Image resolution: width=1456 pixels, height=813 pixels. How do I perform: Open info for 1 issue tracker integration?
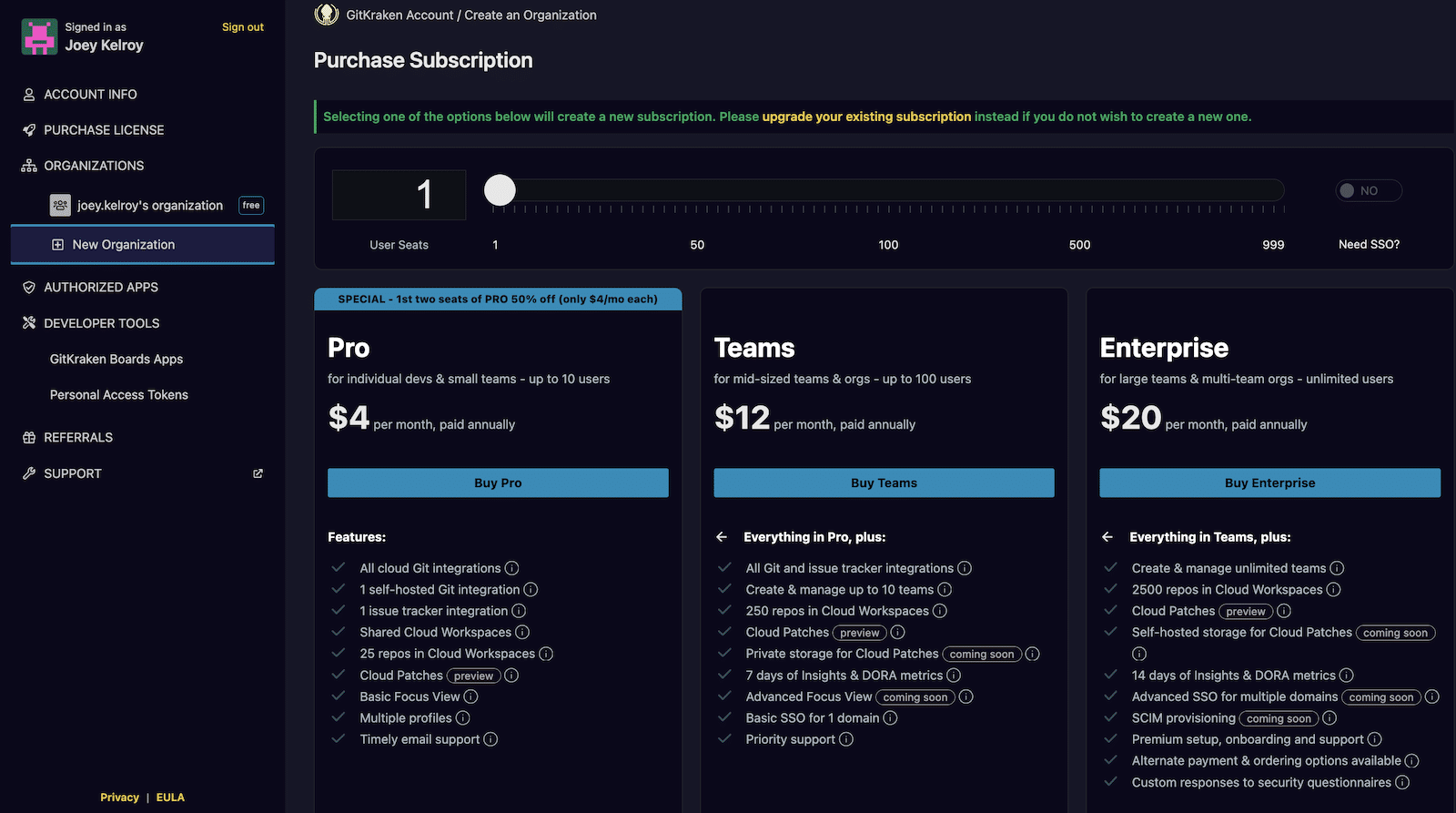click(519, 611)
